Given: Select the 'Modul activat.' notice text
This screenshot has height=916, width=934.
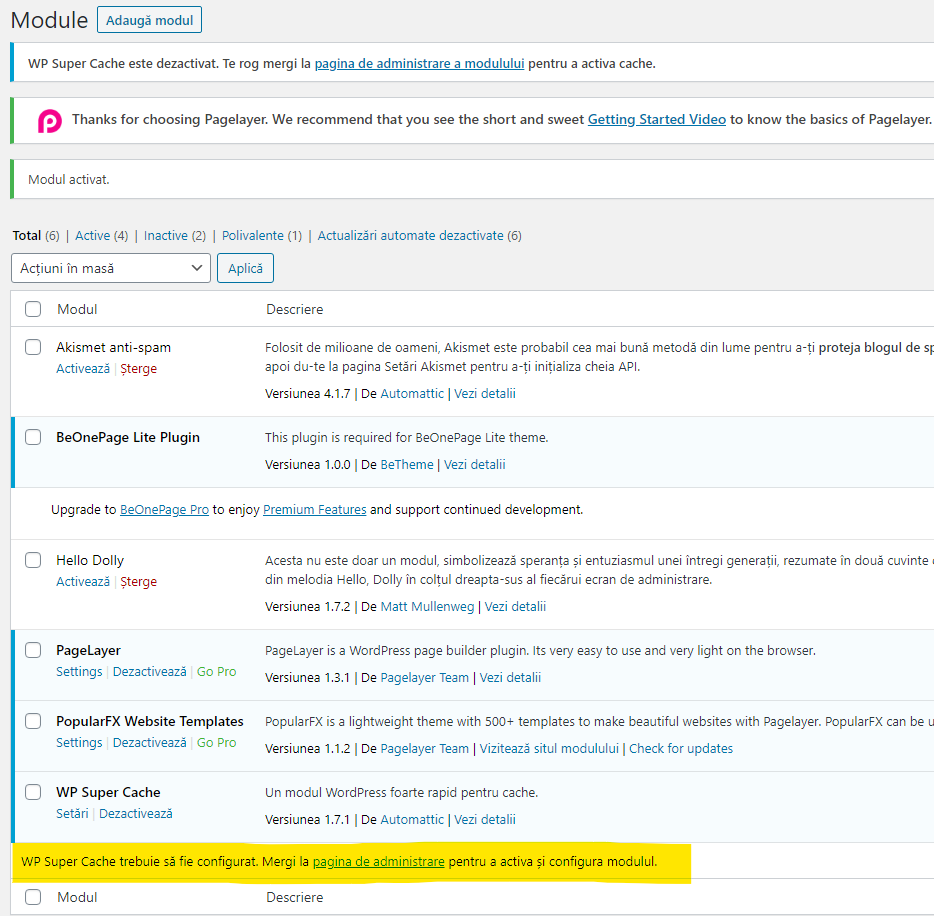Looking at the screenshot, I should coord(69,180).
